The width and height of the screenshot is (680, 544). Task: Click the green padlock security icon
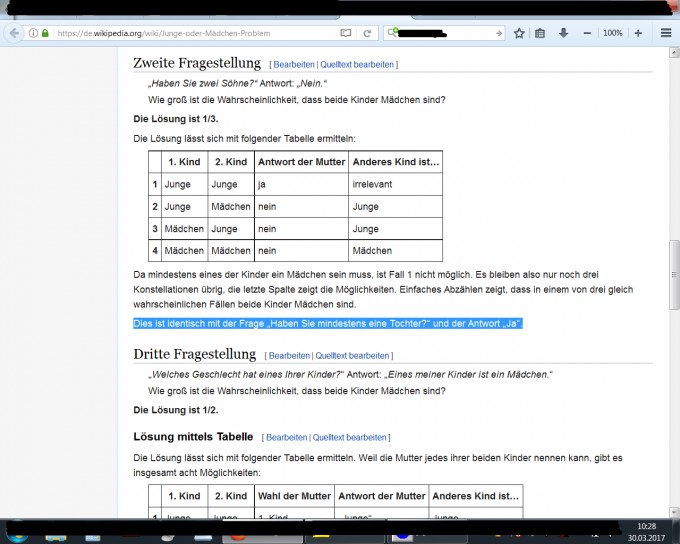click(45, 33)
